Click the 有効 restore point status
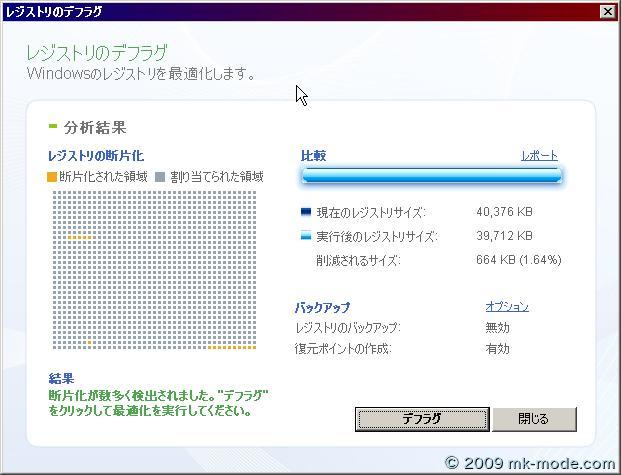 [497, 349]
